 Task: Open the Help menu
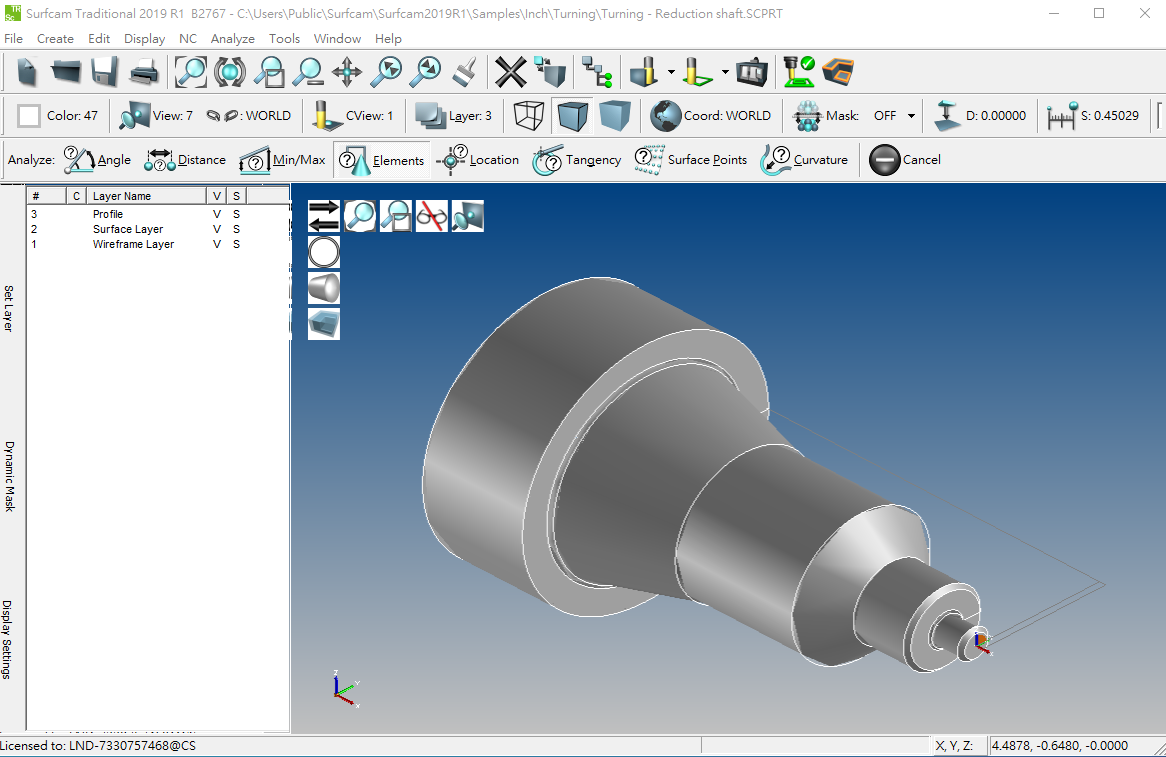point(388,39)
